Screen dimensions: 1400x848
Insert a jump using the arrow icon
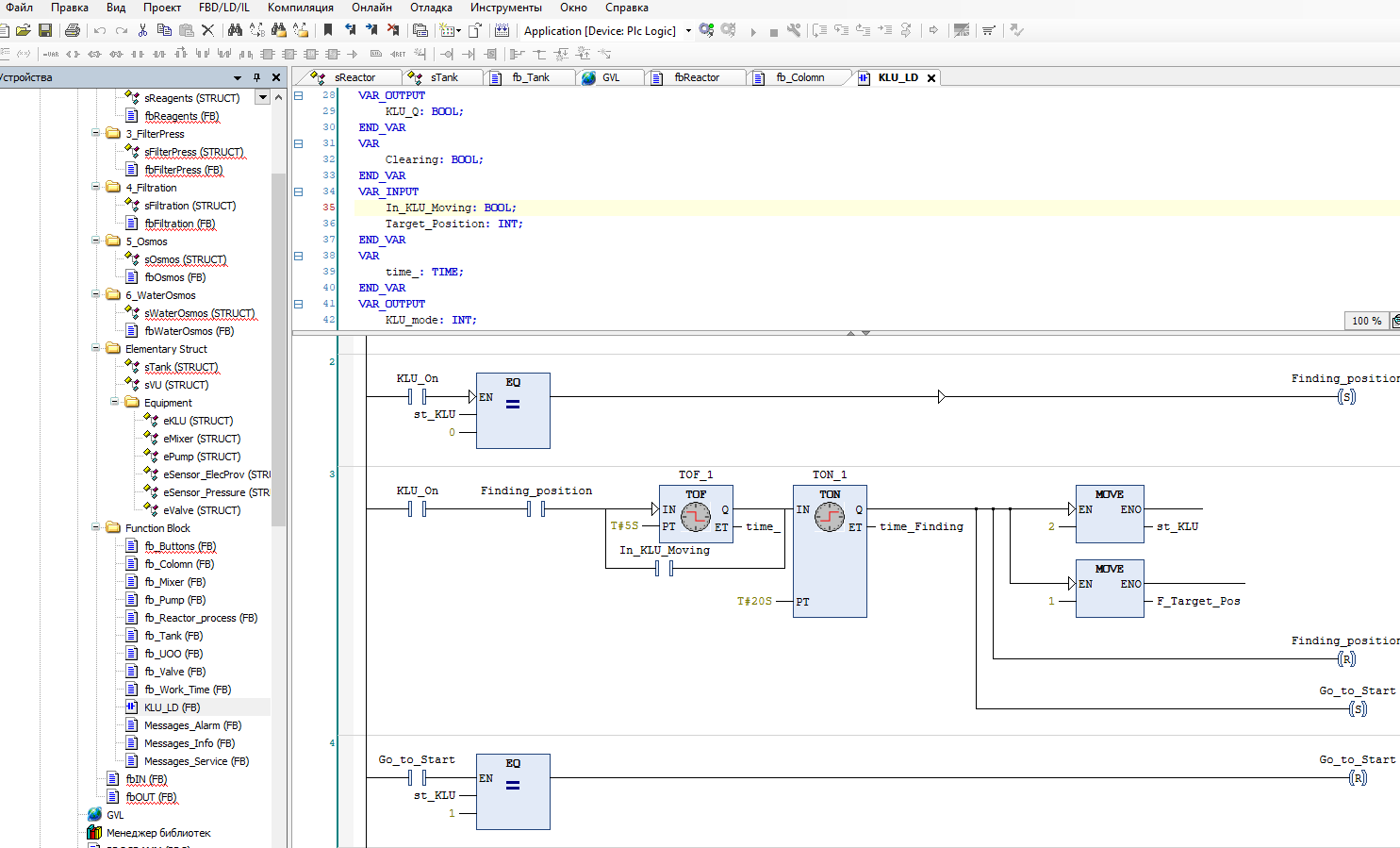click(x=353, y=54)
